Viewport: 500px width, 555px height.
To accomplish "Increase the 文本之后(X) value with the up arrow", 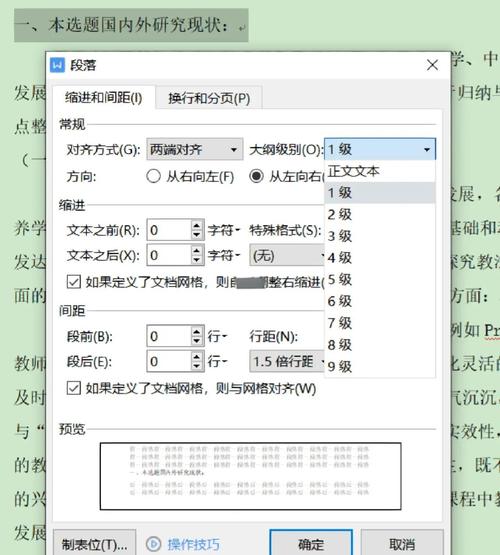I will pyautogui.click(x=197, y=250).
